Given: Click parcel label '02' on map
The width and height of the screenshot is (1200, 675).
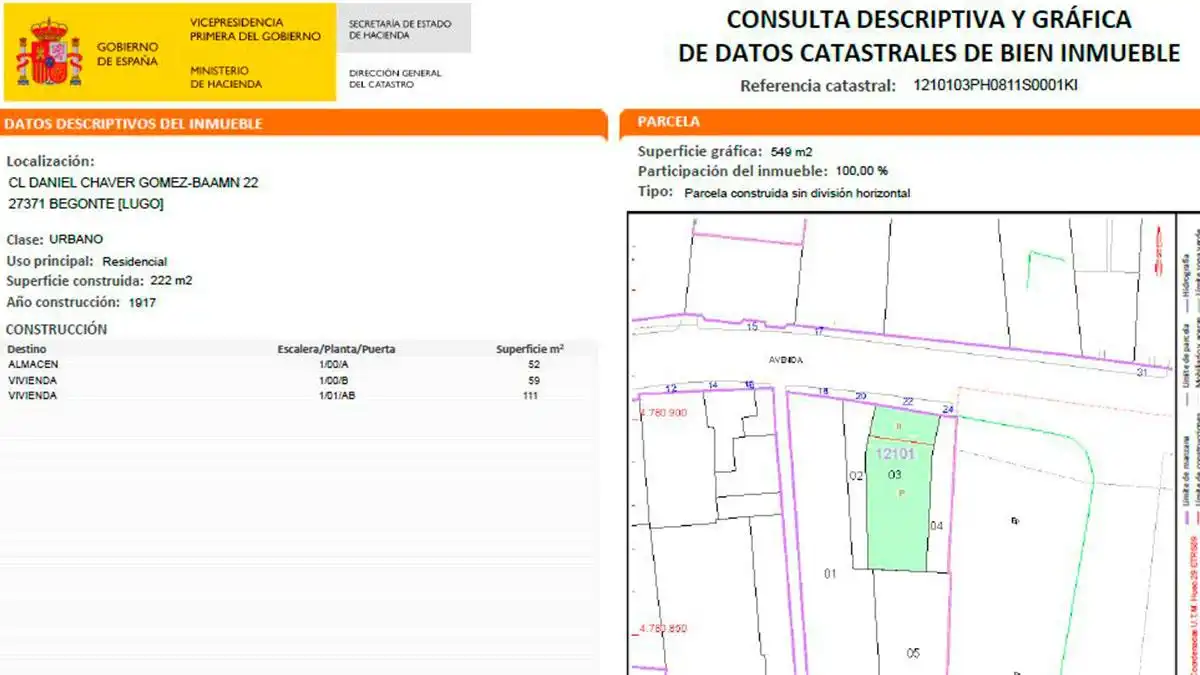Looking at the screenshot, I should (855, 476).
